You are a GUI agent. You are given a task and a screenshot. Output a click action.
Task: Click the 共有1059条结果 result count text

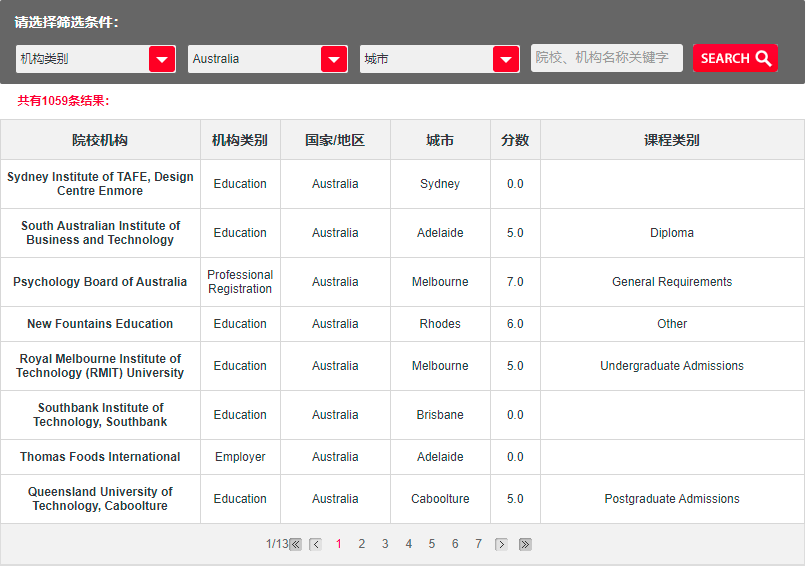[x=64, y=101]
